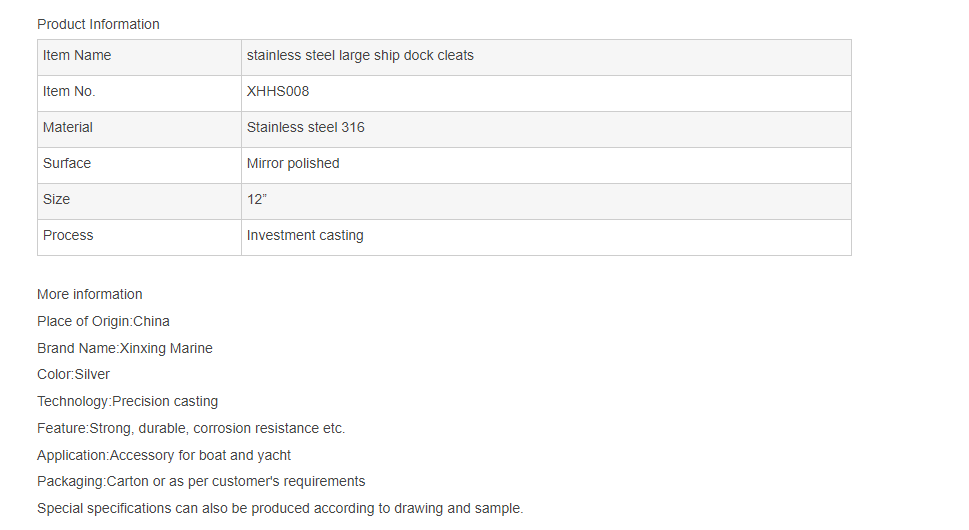This screenshot has width=969, height=530.
Task: Select the 12” size value
Action: click(x=257, y=200)
